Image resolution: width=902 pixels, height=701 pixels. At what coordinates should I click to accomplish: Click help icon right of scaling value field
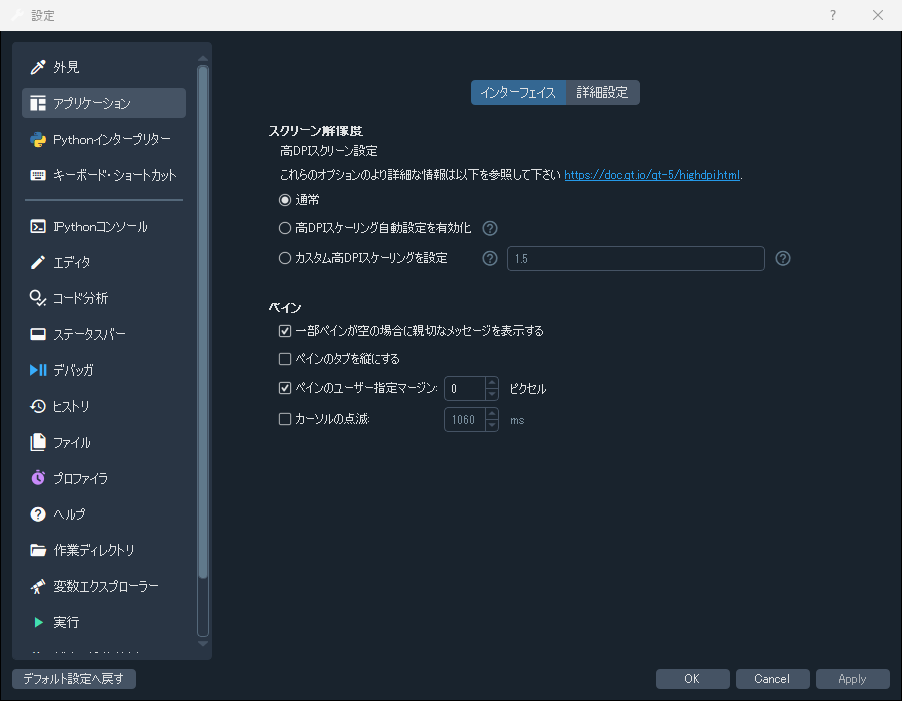[x=783, y=258]
